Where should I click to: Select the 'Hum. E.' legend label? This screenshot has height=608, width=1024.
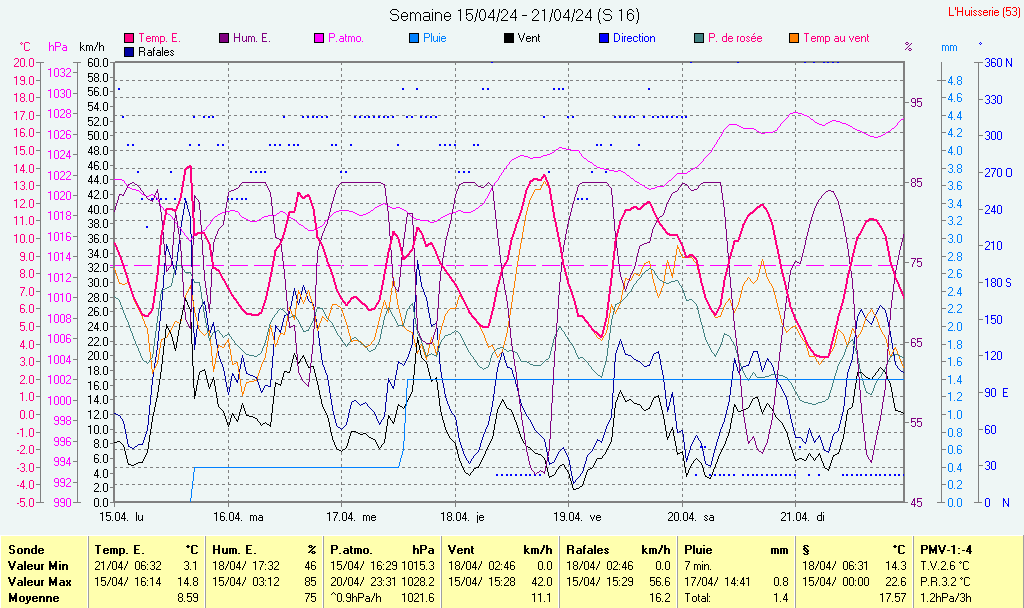click(251, 39)
